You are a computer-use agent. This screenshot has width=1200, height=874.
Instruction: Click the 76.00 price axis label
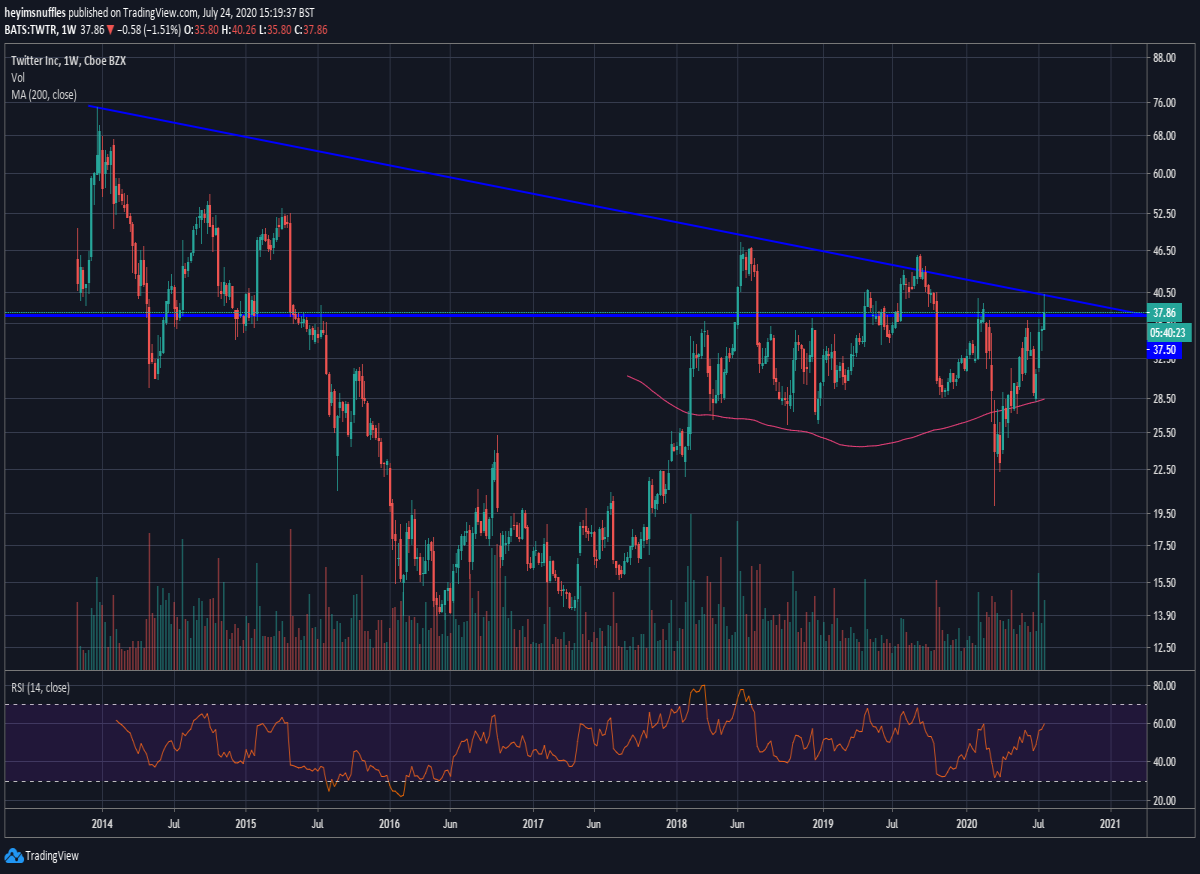coord(1164,102)
